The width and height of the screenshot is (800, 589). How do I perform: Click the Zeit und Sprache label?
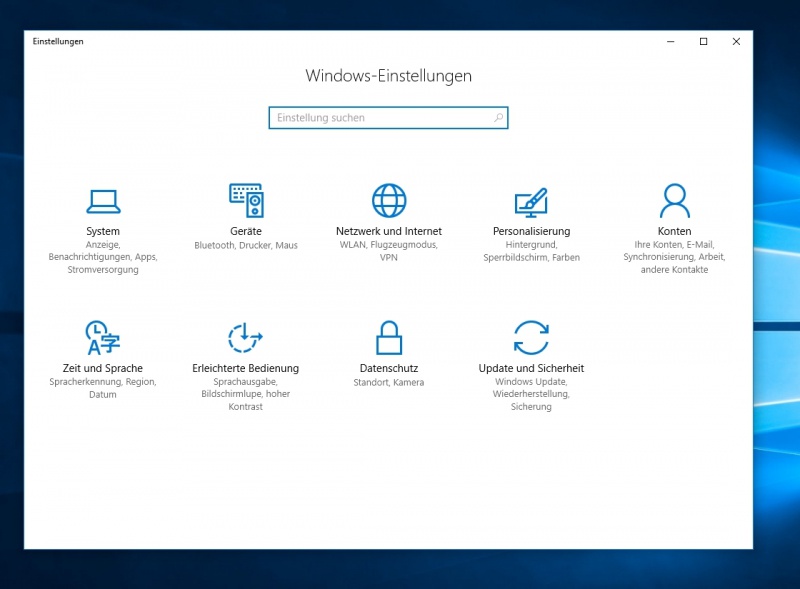[x=103, y=368]
